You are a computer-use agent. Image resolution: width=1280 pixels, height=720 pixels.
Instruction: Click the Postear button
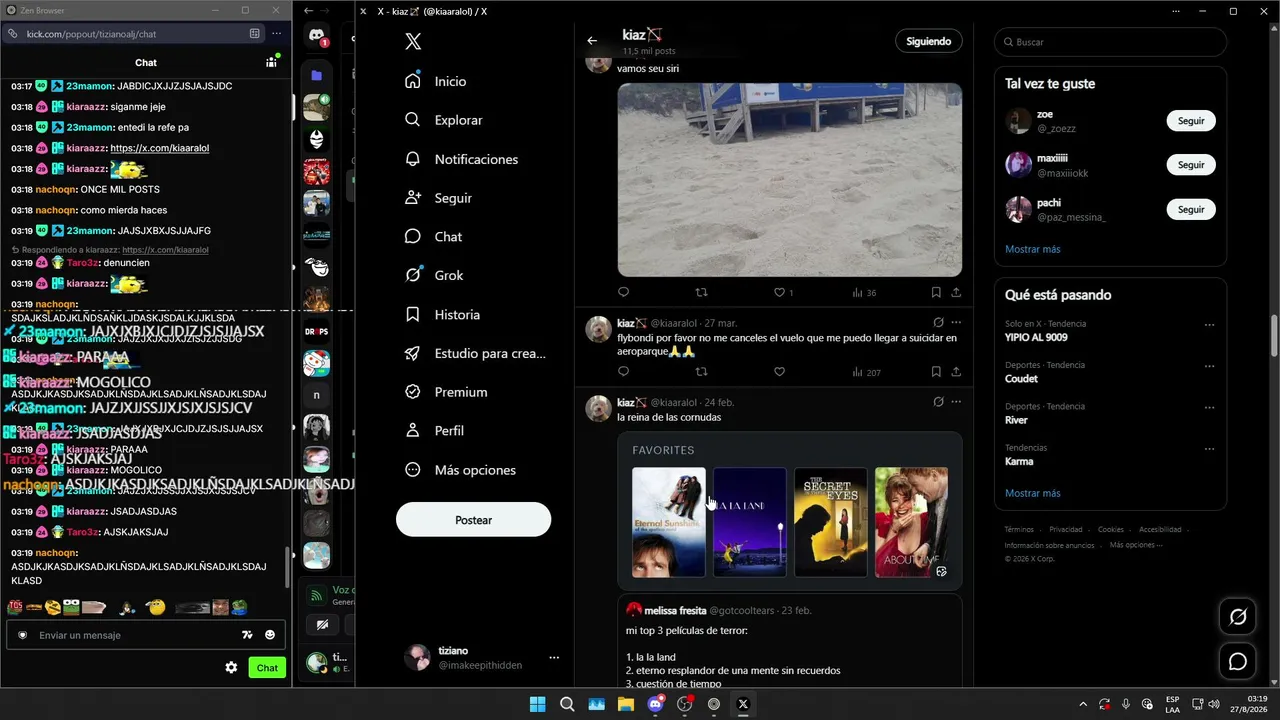[x=473, y=520]
